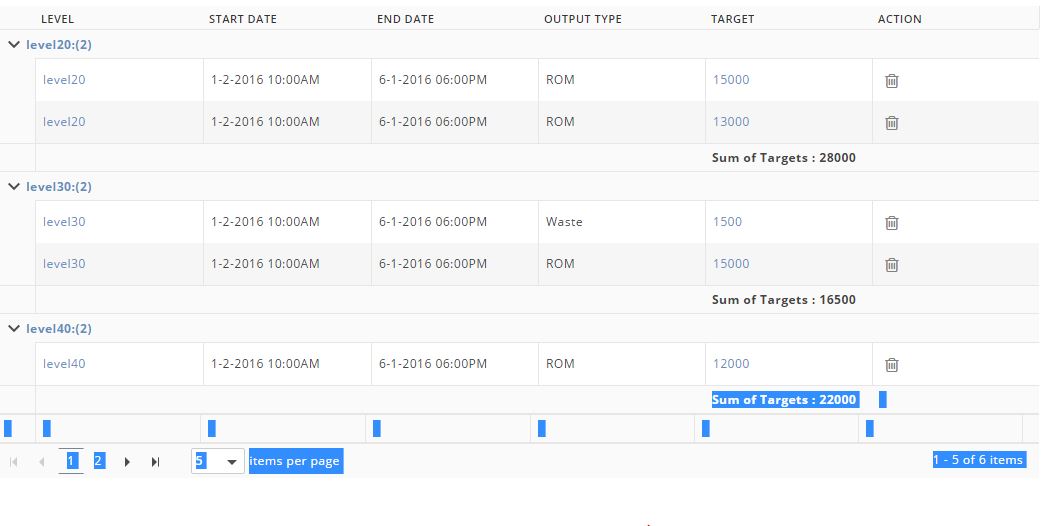Delete the level20 row with target 13000

892,123
